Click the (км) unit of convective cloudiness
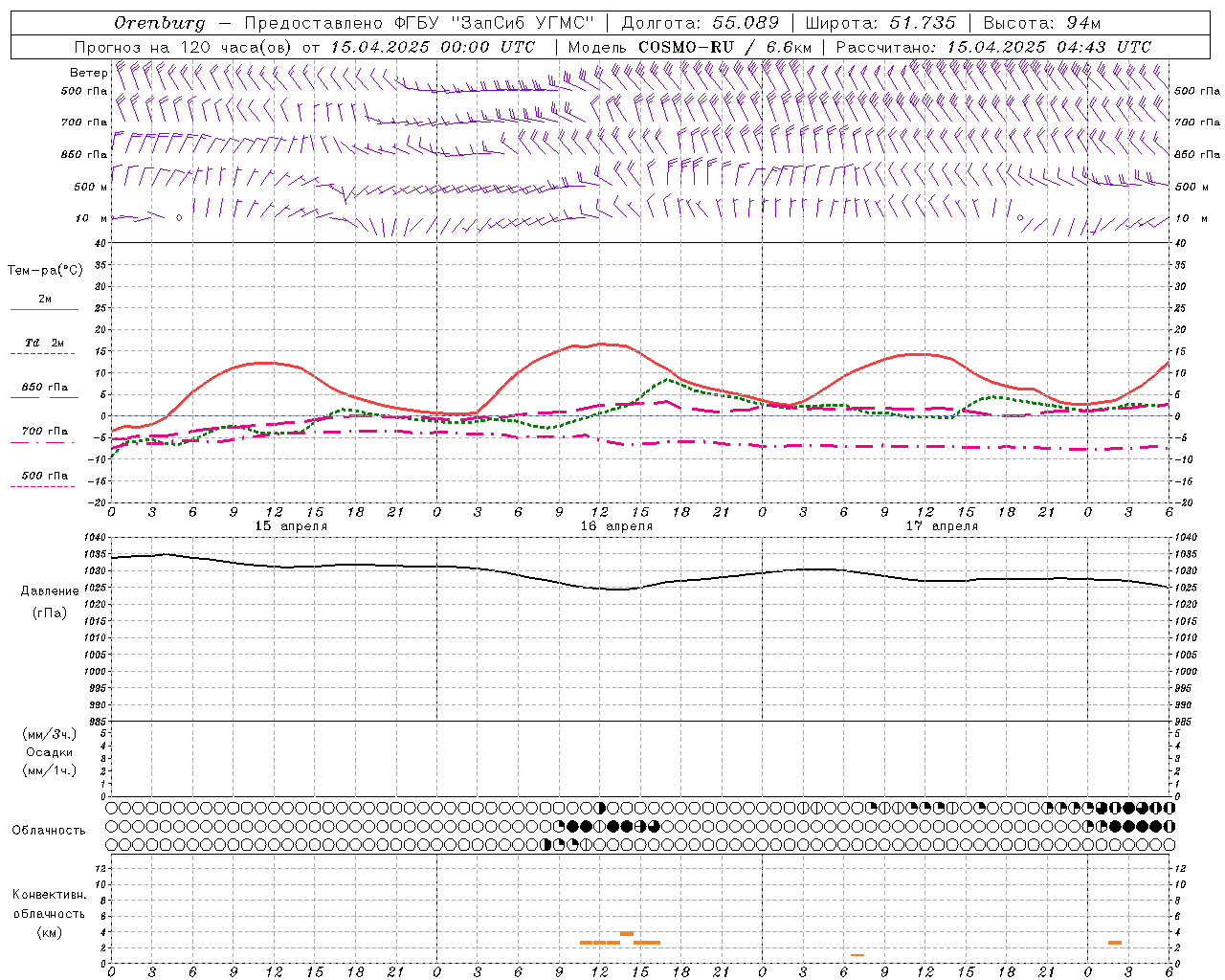This screenshot has height=980, width=1225. point(49,932)
